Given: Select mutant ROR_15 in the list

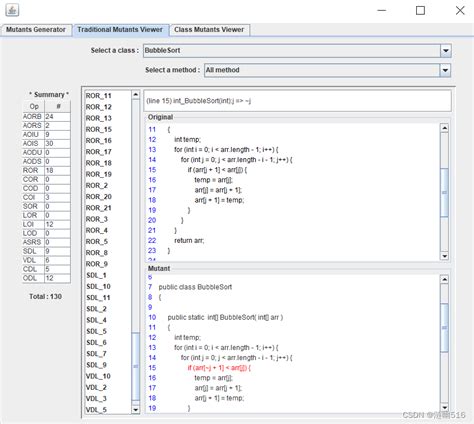Looking at the screenshot, I should (99, 129).
